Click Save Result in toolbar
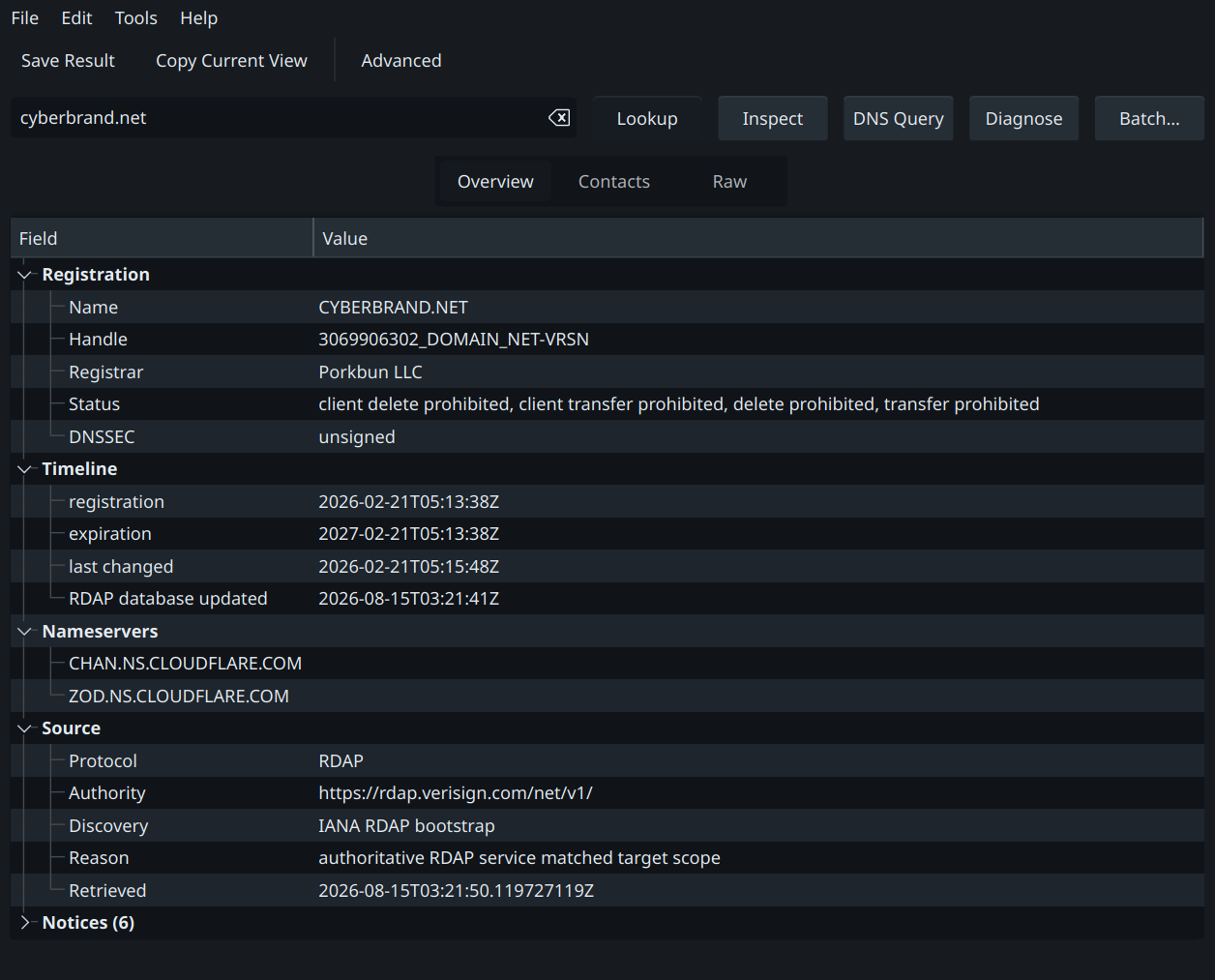1215x980 pixels. pyautogui.click(x=68, y=61)
